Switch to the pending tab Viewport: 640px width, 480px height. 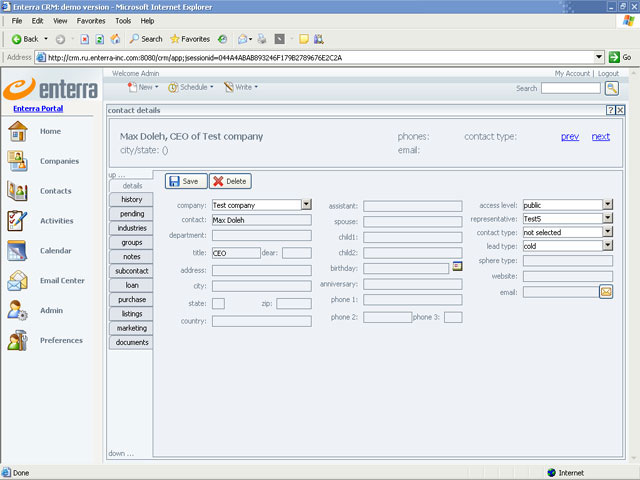pos(131,214)
